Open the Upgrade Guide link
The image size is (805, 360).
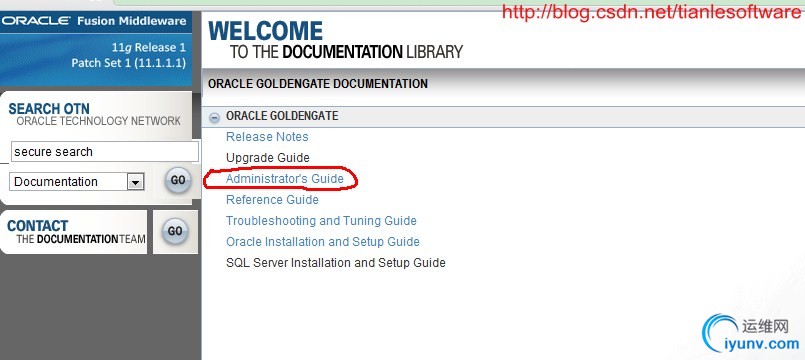(x=267, y=158)
